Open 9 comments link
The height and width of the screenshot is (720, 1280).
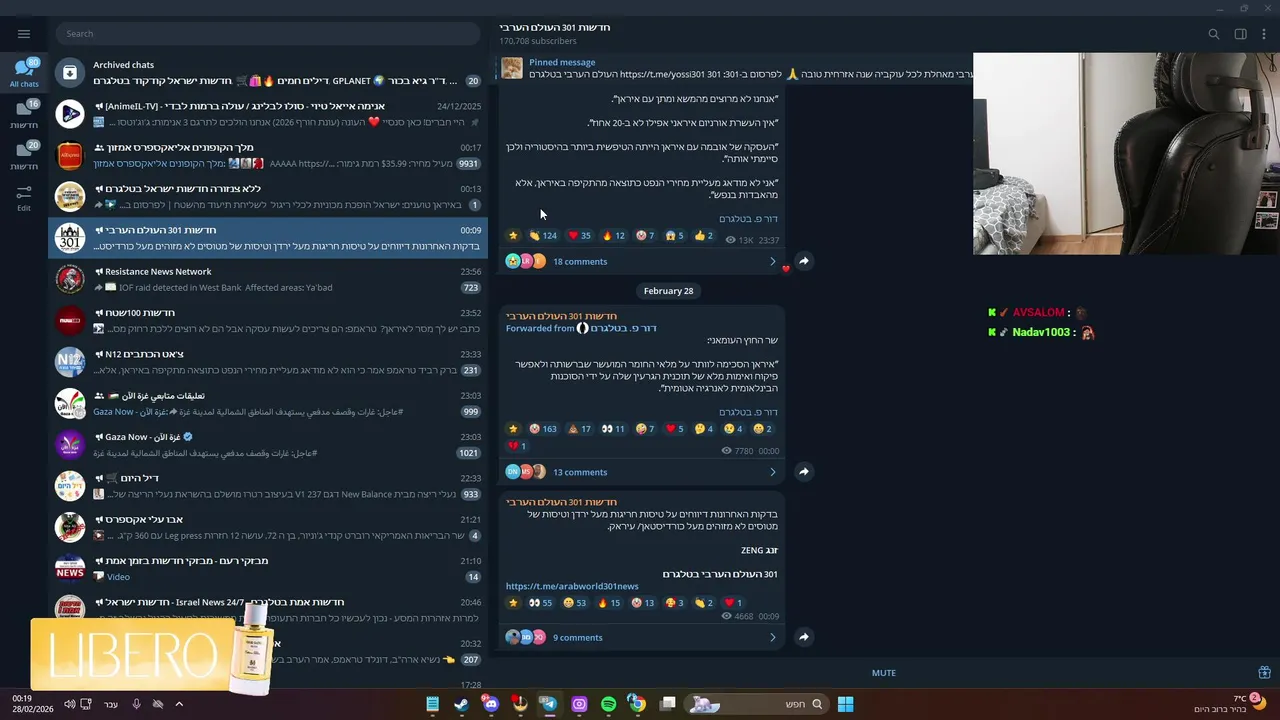[x=578, y=637]
